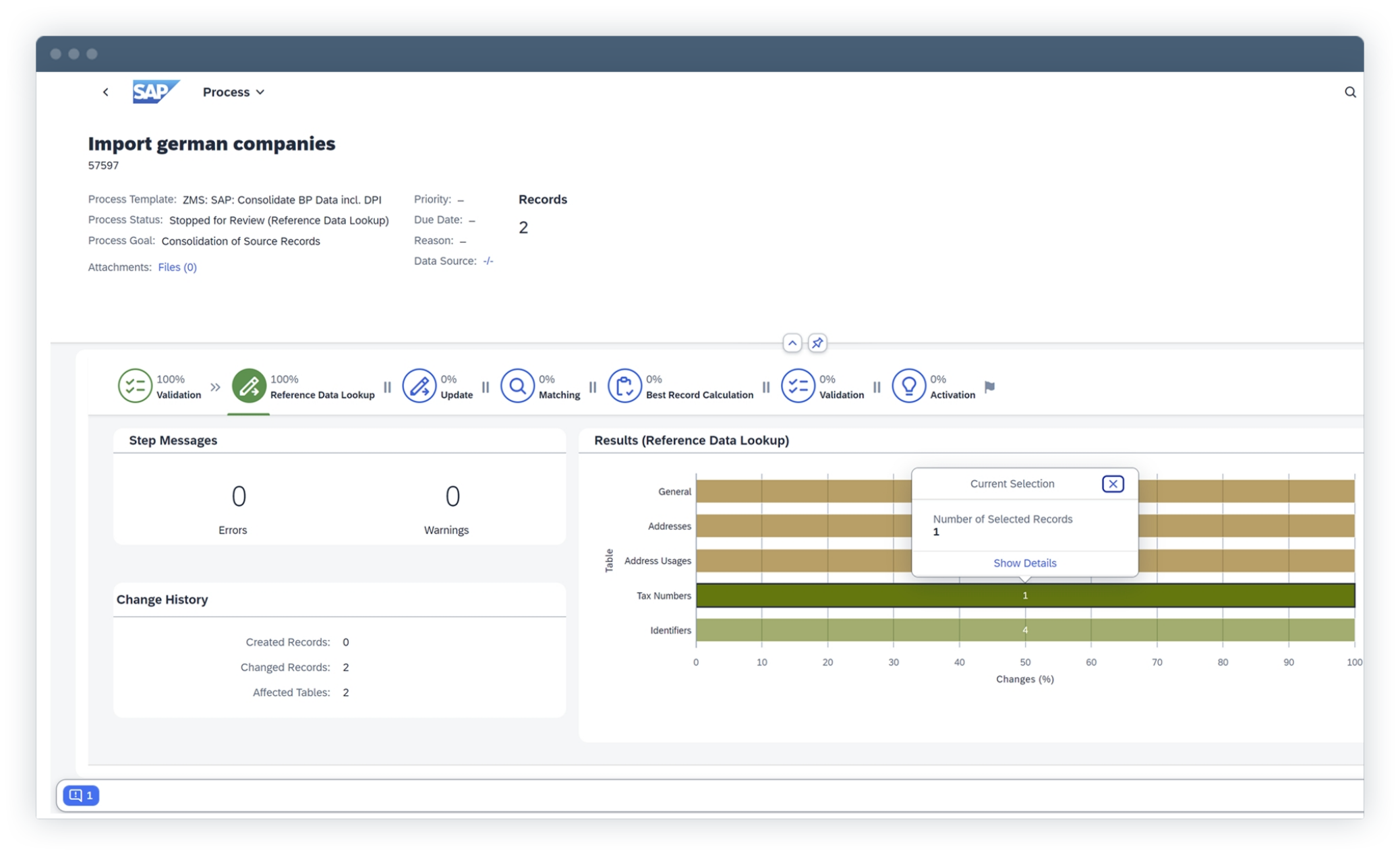Open the Process dropdown menu

(233, 92)
